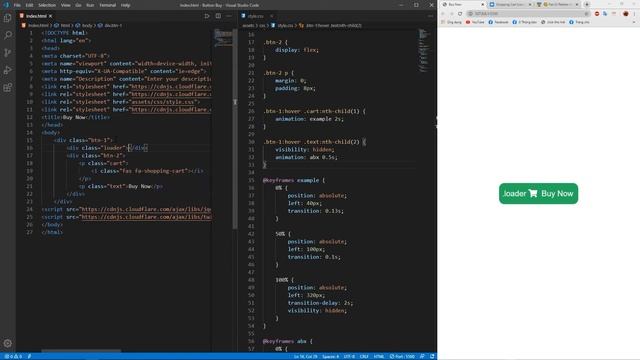Click the red adblock extension icon in Chrome

[x=597, y=13]
